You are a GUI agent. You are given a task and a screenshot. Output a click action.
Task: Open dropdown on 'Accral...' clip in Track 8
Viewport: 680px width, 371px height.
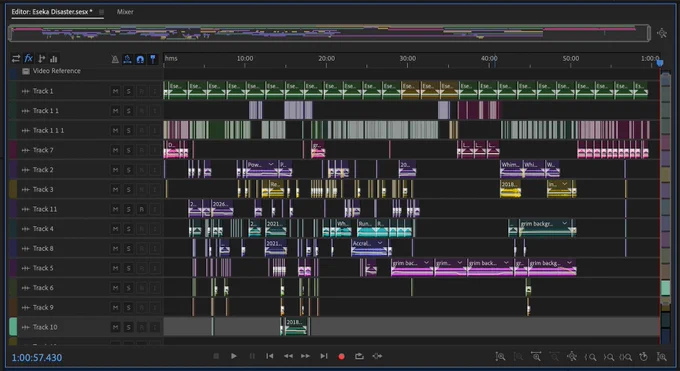click(x=380, y=243)
